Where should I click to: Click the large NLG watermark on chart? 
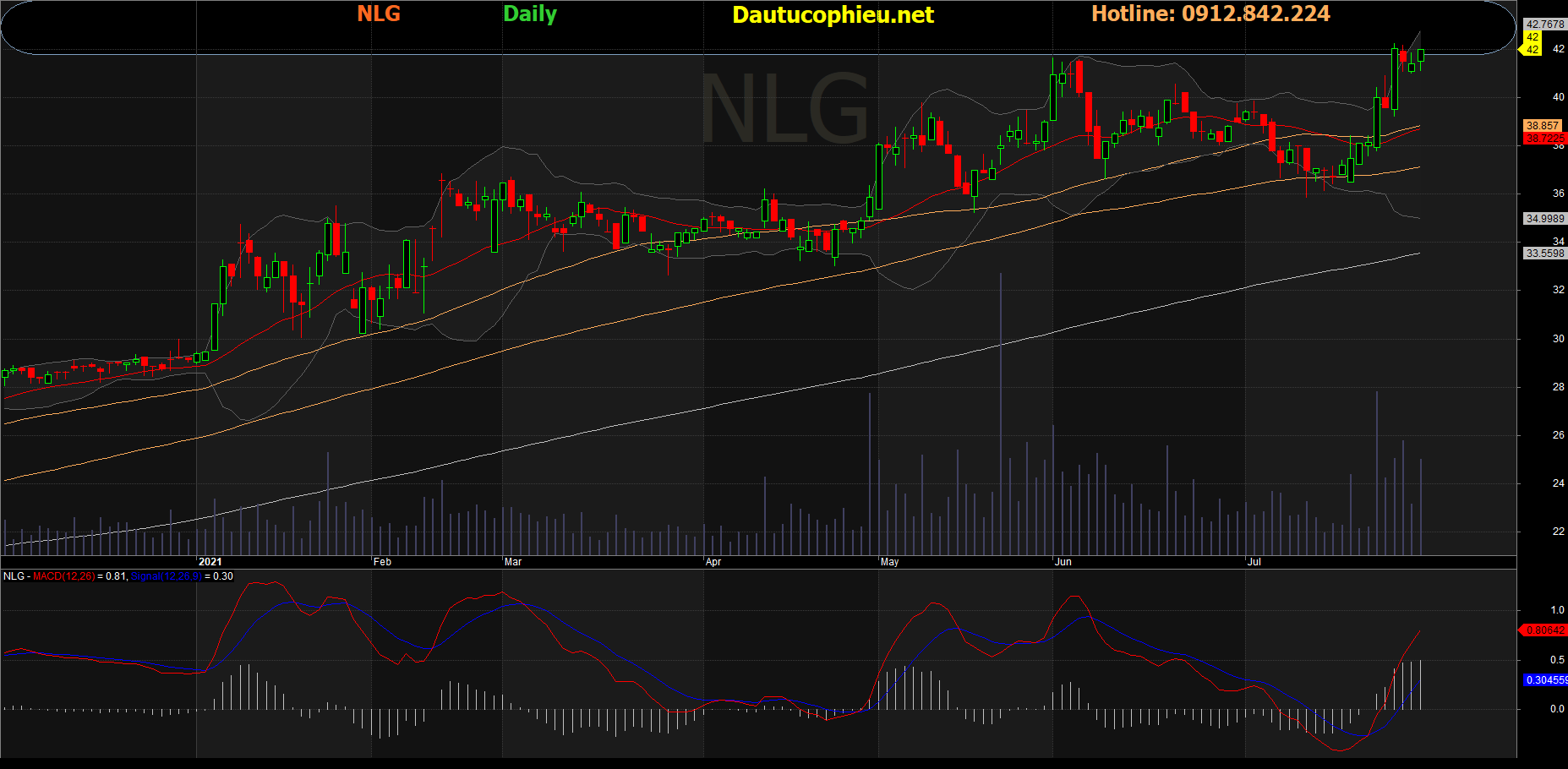pyautogui.click(x=784, y=108)
